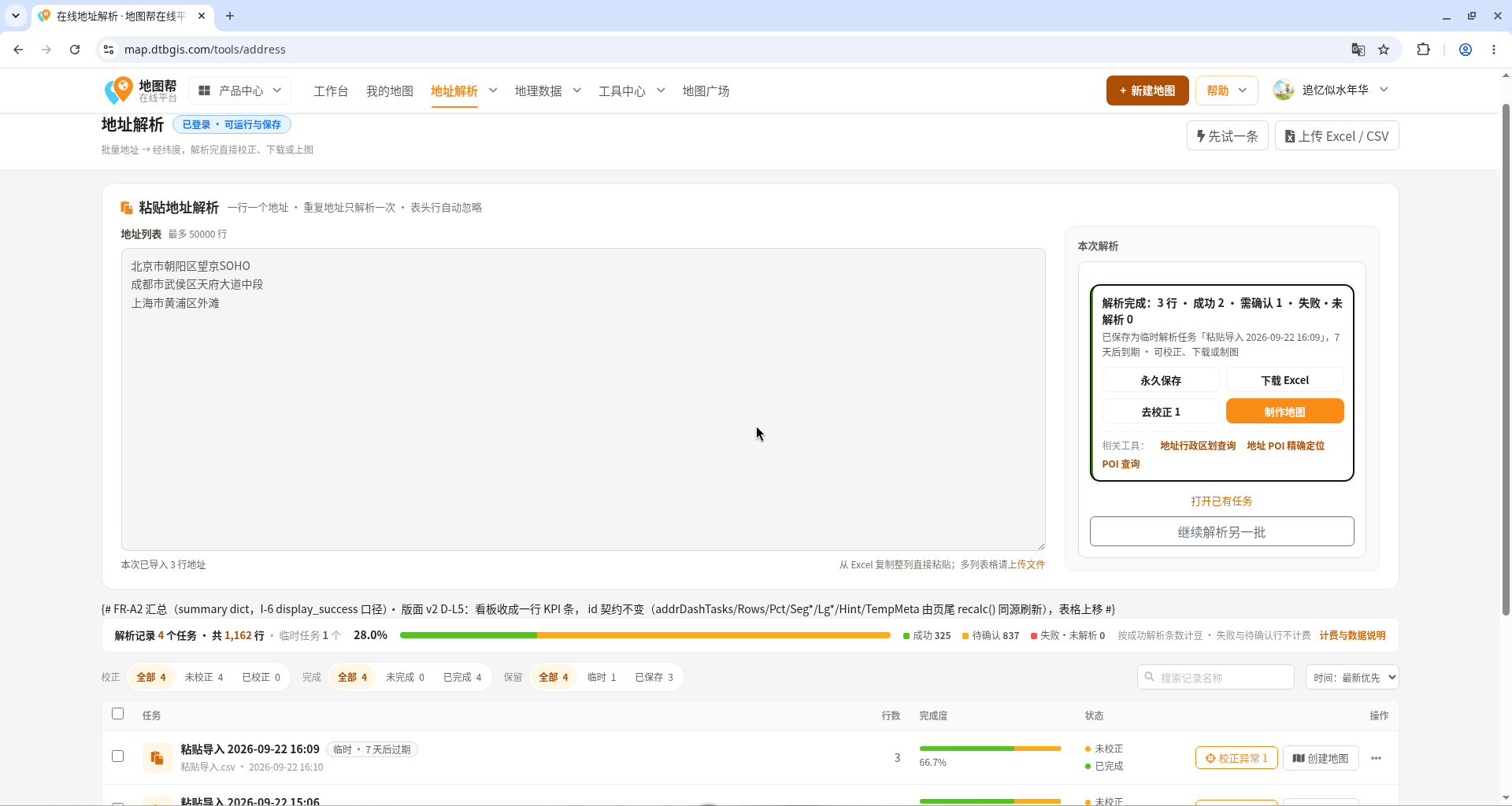Filter by 已完成 4

click(462, 677)
